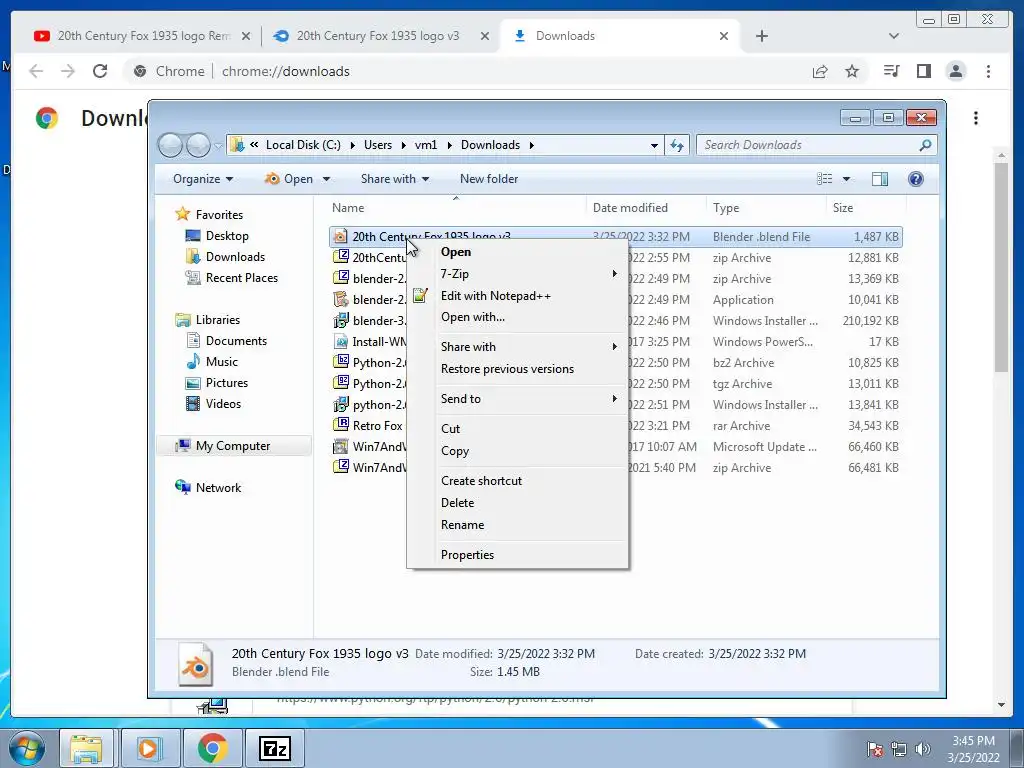Toggle Chrome's side panel icon
Screen dimensions: 1024x768
coord(923,71)
